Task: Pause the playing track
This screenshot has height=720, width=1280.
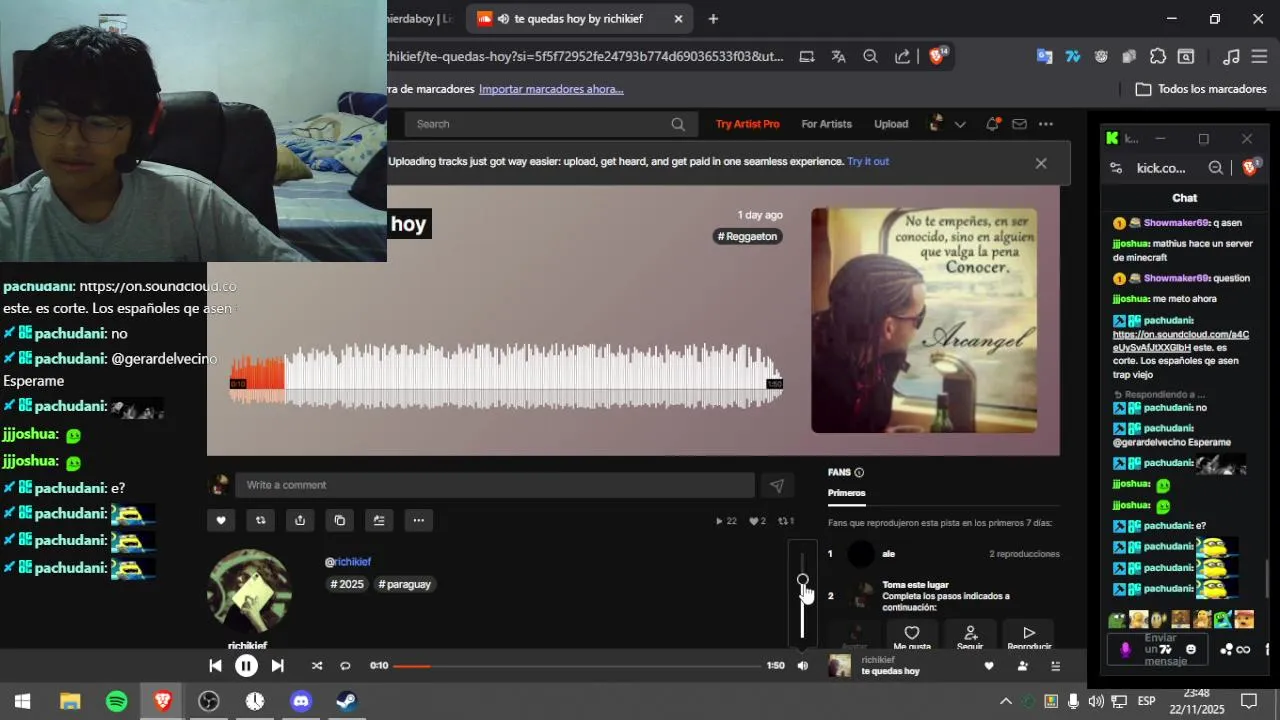Action: [x=246, y=666]
